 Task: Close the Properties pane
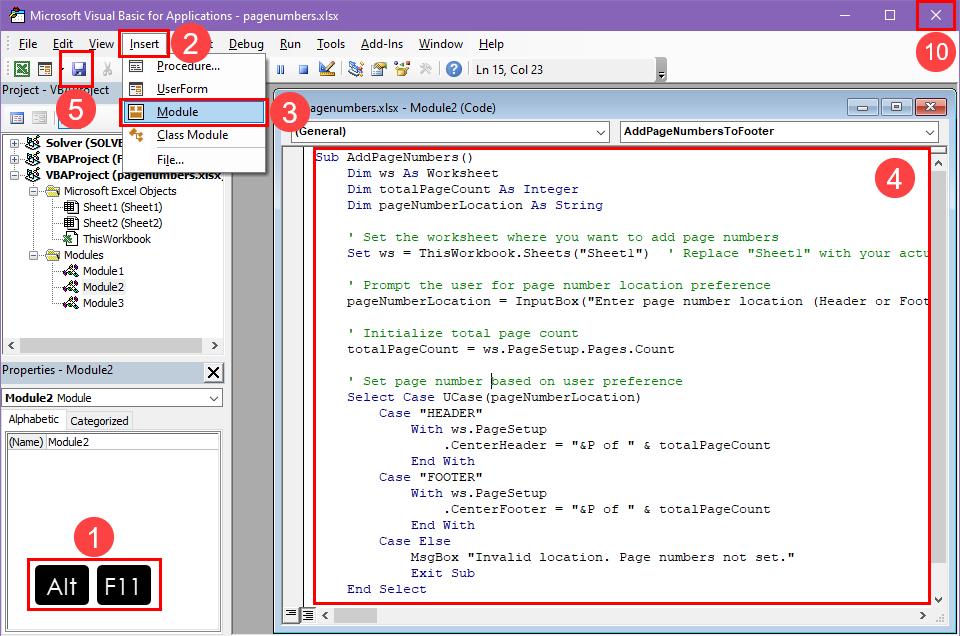tap(214, 372)
